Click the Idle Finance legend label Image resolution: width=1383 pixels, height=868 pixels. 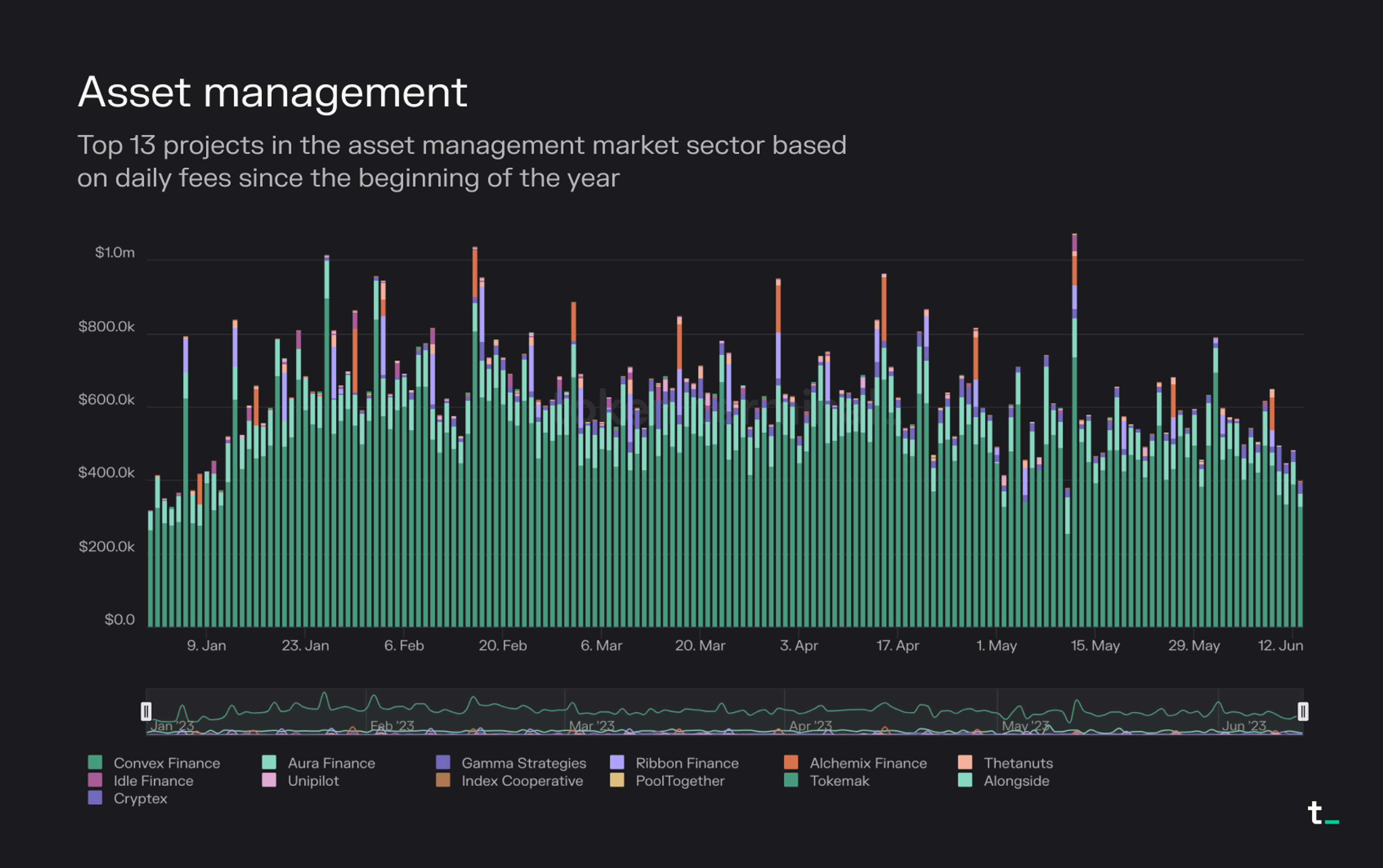point(153,781)
